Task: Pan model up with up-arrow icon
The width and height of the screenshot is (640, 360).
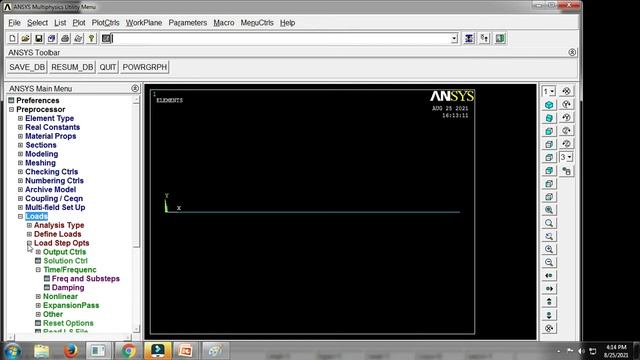Action: click(549, 302)
